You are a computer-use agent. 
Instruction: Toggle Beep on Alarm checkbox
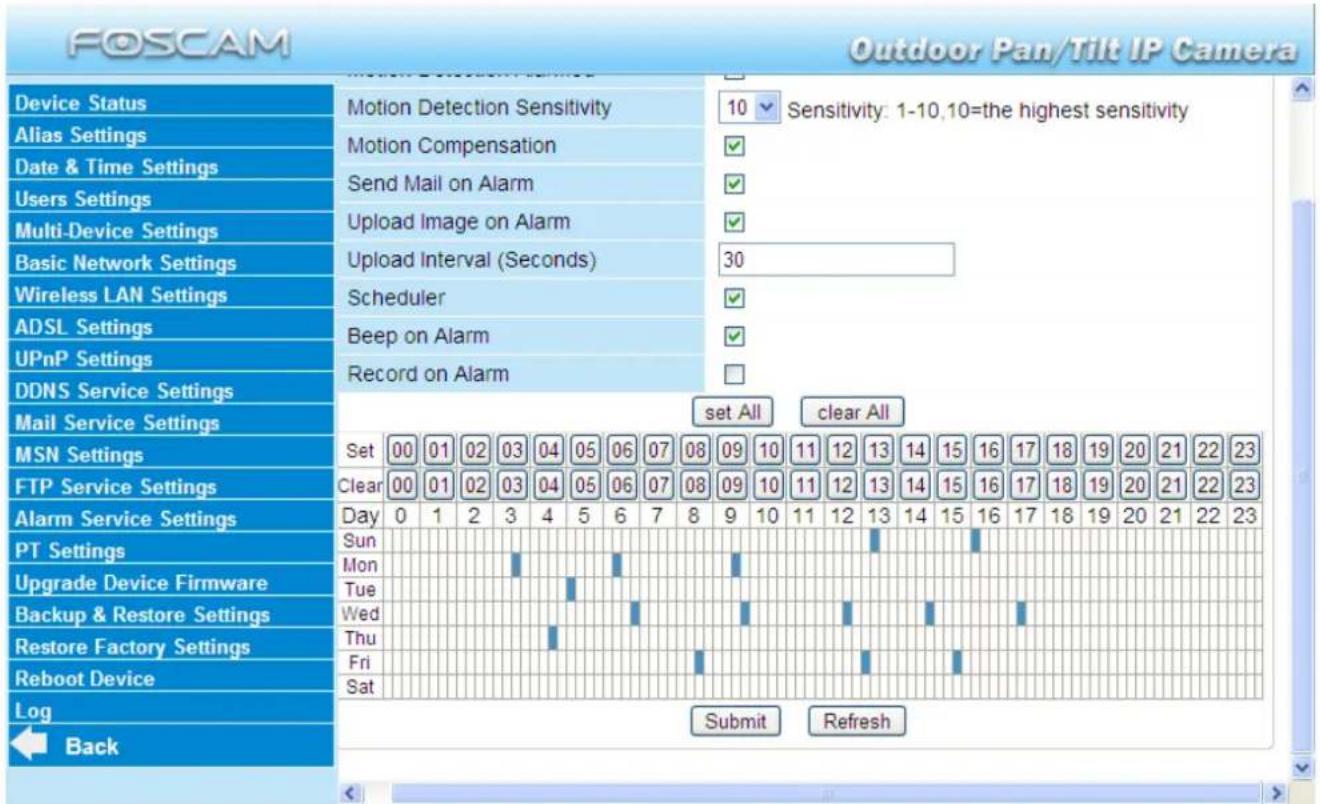[734, 336]
